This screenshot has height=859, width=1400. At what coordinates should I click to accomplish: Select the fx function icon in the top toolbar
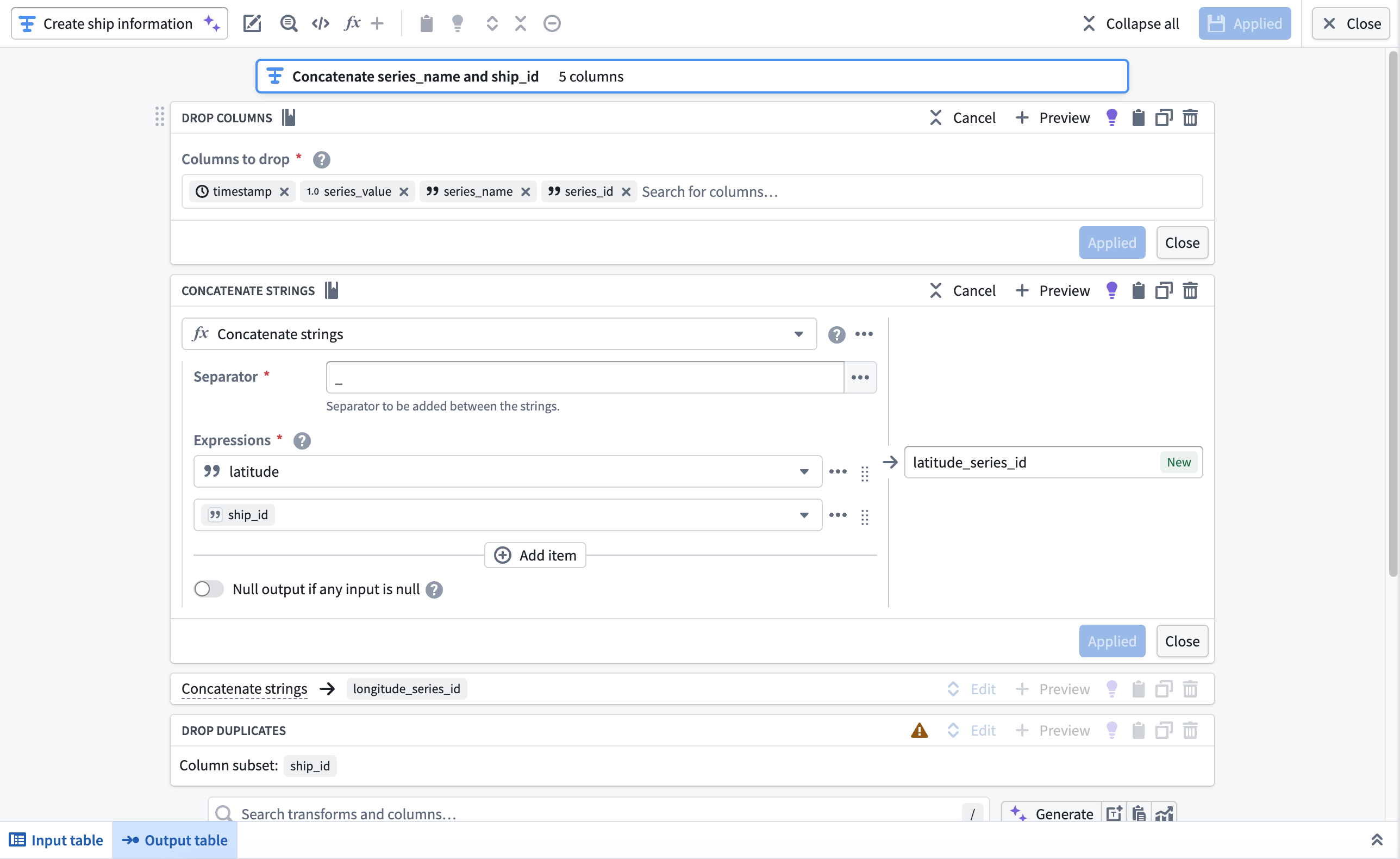click(352, 23)
